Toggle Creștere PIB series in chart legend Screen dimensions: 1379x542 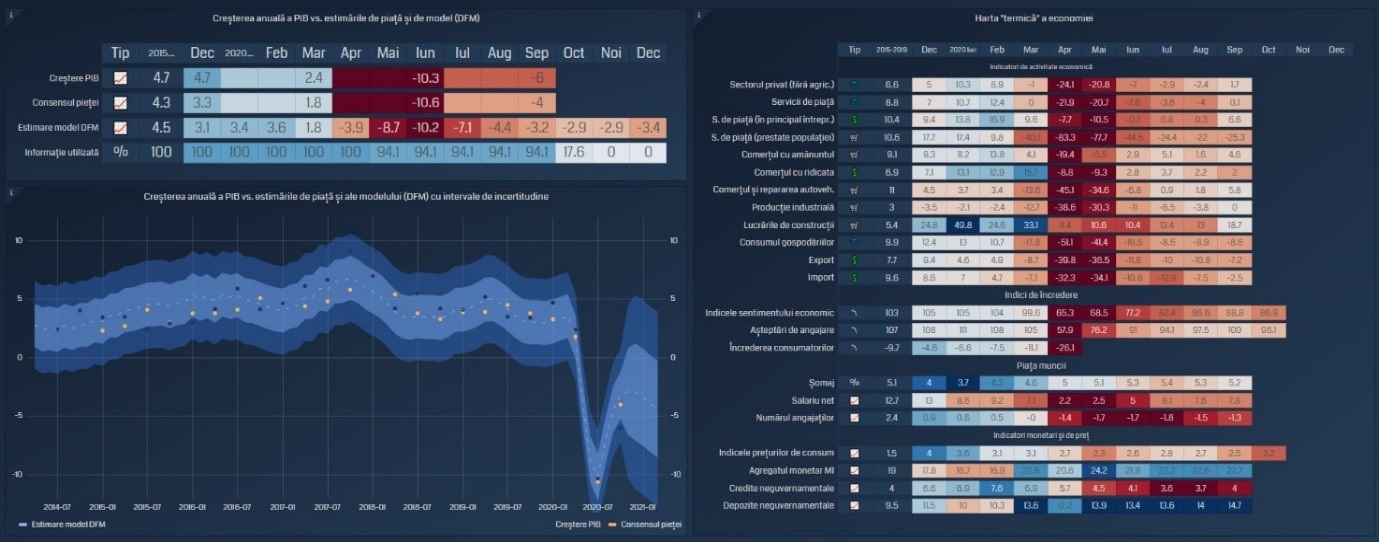coord(576,524)
